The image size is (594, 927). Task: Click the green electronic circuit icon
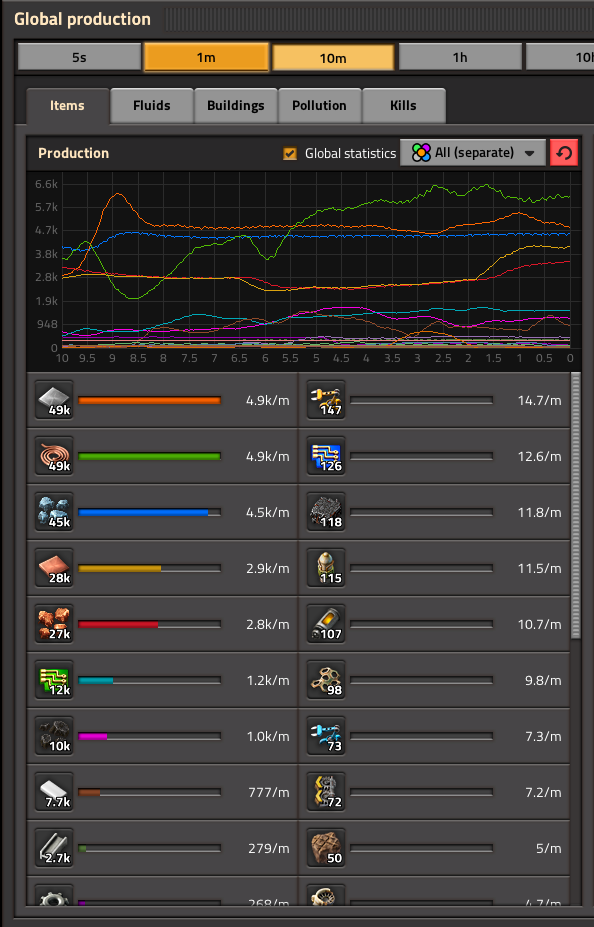click(x=54, y=680)
